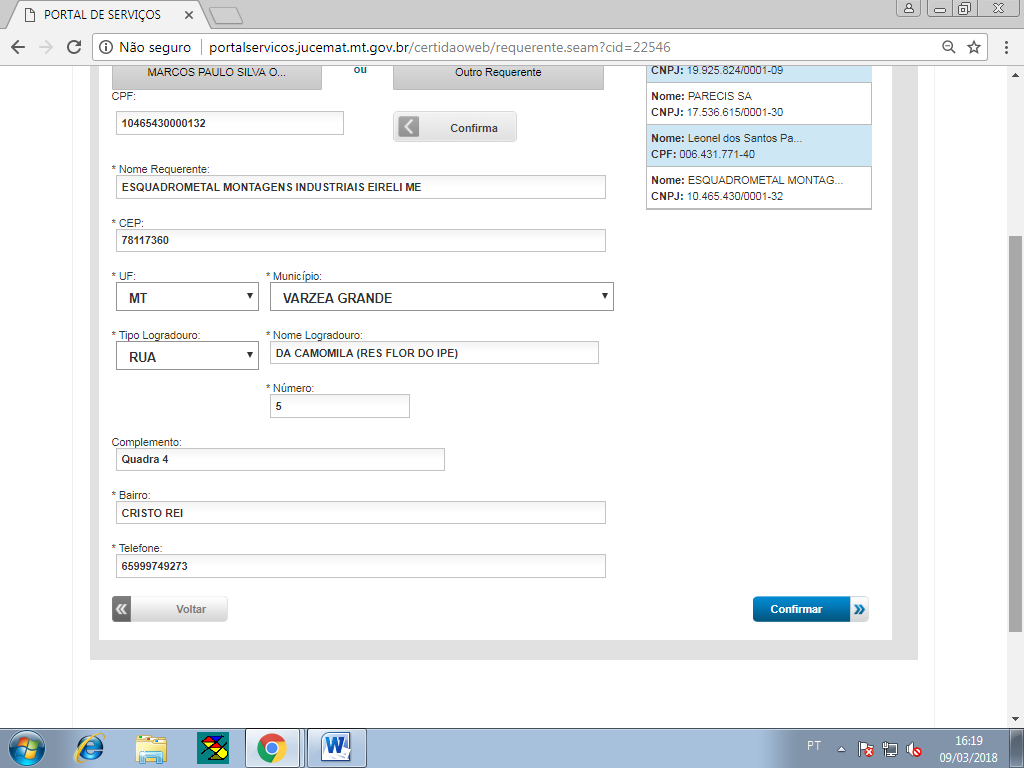
Task: Open the Tipo Logradouro dropdown showing RUA
Action: (187, 356)
